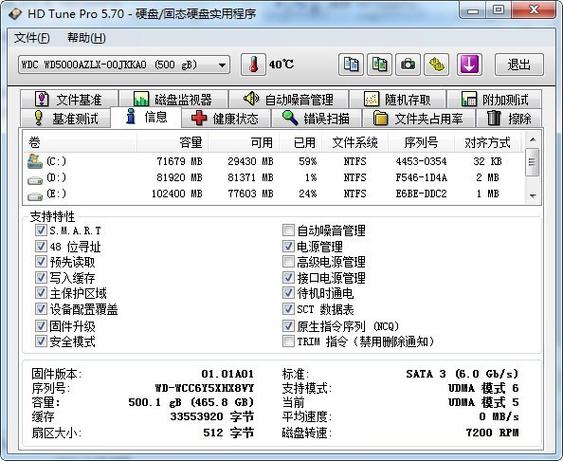563x461 pixels.
Task: Switch to the 基准测试 tab
Action: [66, 118]
